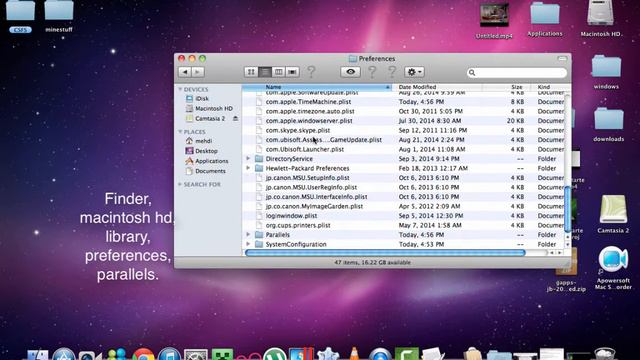Toggle toolbar with the pill button
This screenshot has width=640, height=360.
coord(562,59)
